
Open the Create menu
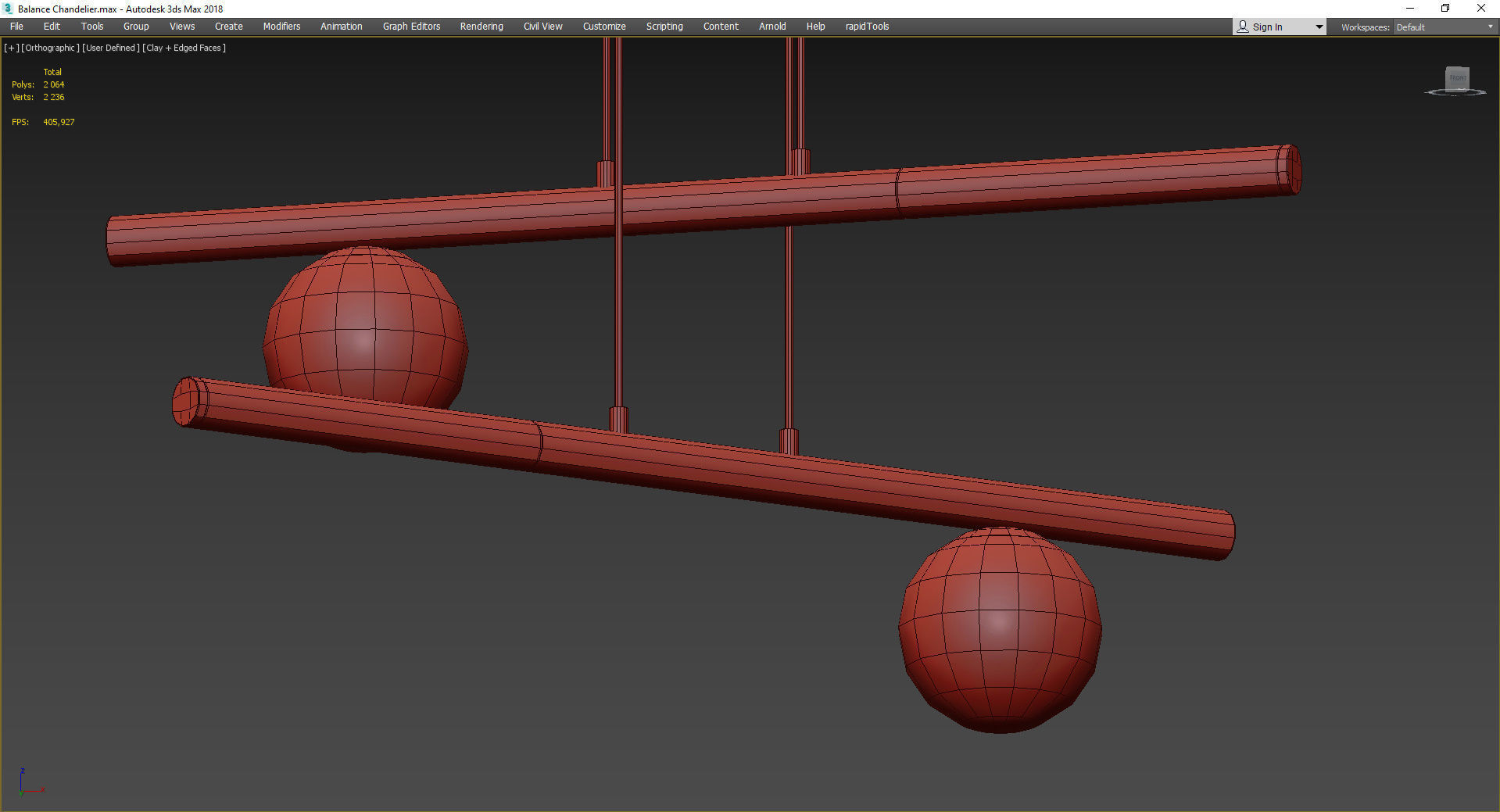coord(229,27)
